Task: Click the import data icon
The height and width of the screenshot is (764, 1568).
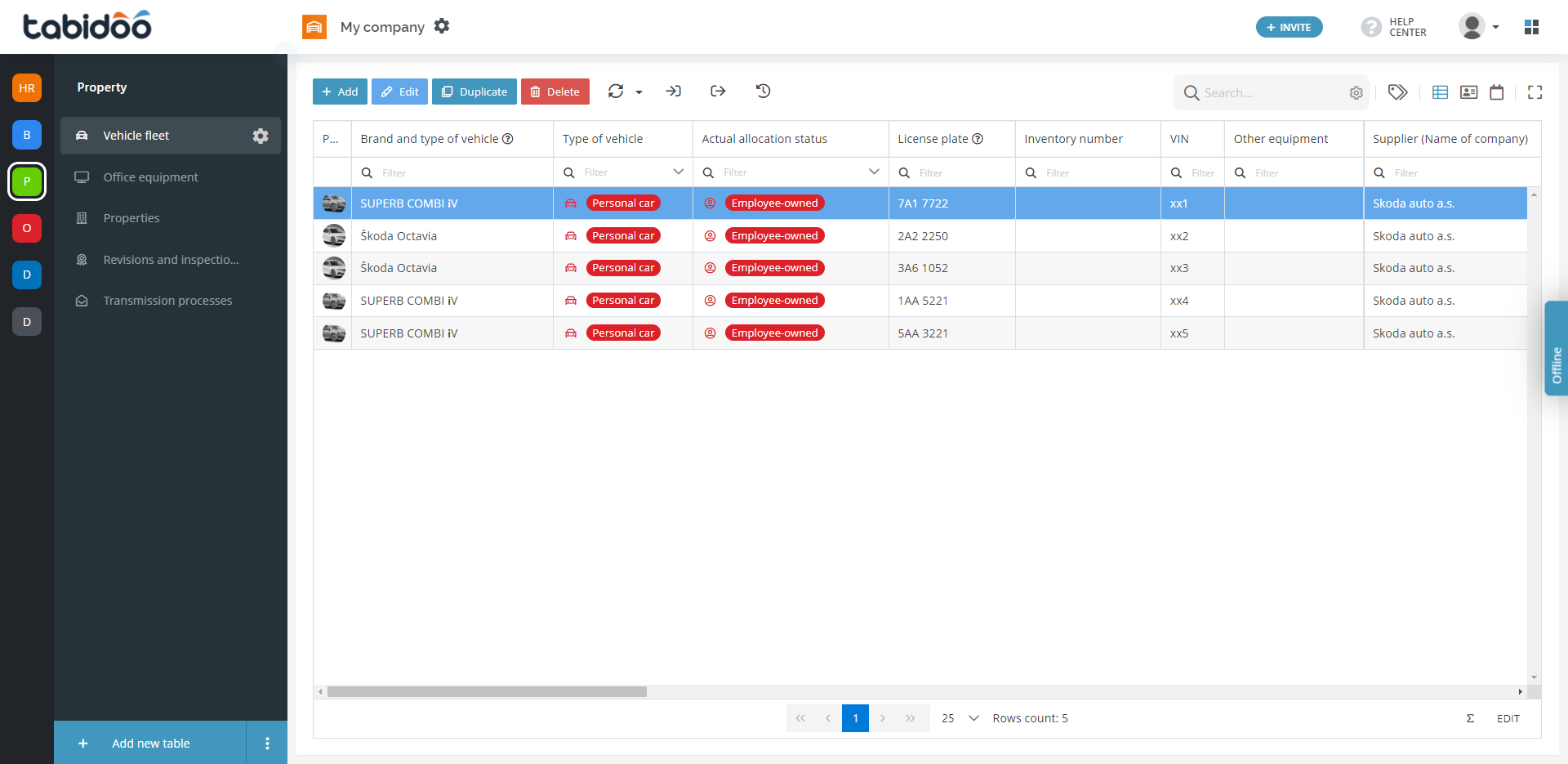Action: [x=674, y=92]
